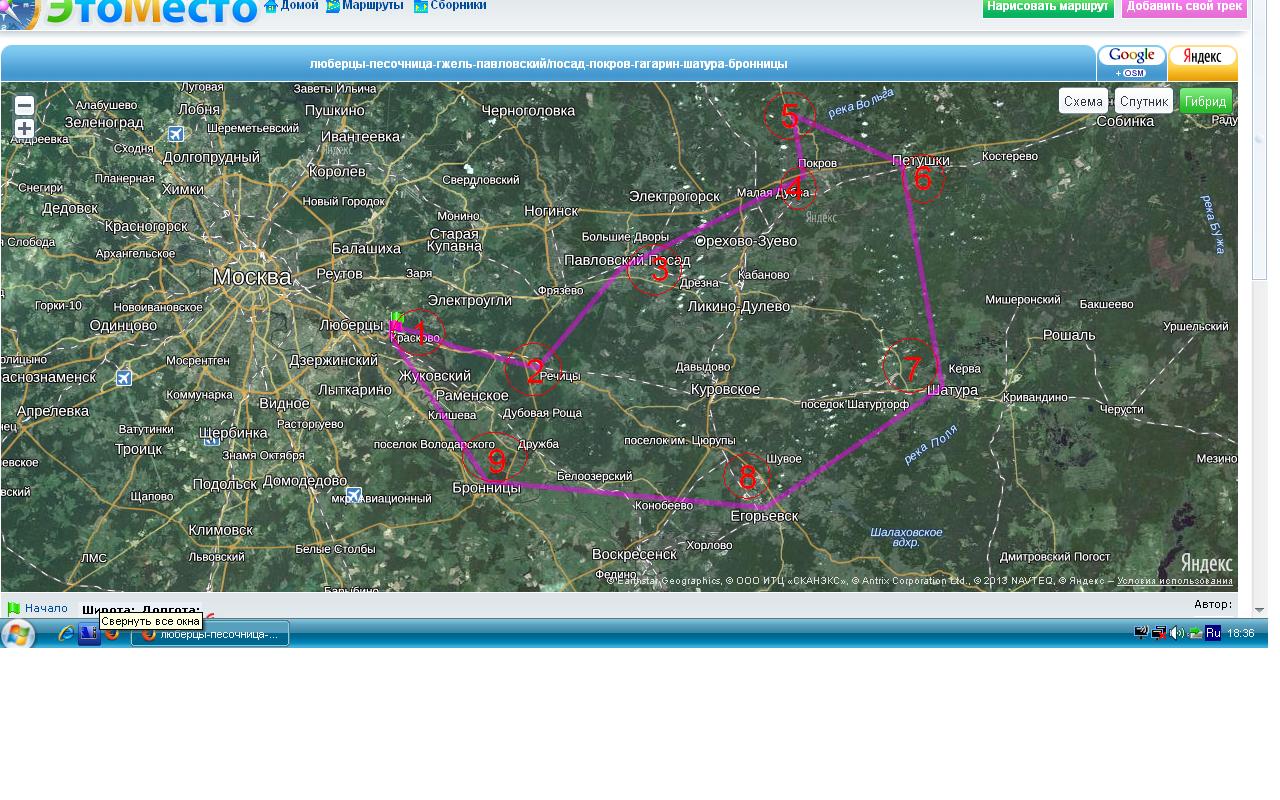Zoom in the map with plus button
The width and height of the screenshot is (1280, 800).
pos(25,129)
